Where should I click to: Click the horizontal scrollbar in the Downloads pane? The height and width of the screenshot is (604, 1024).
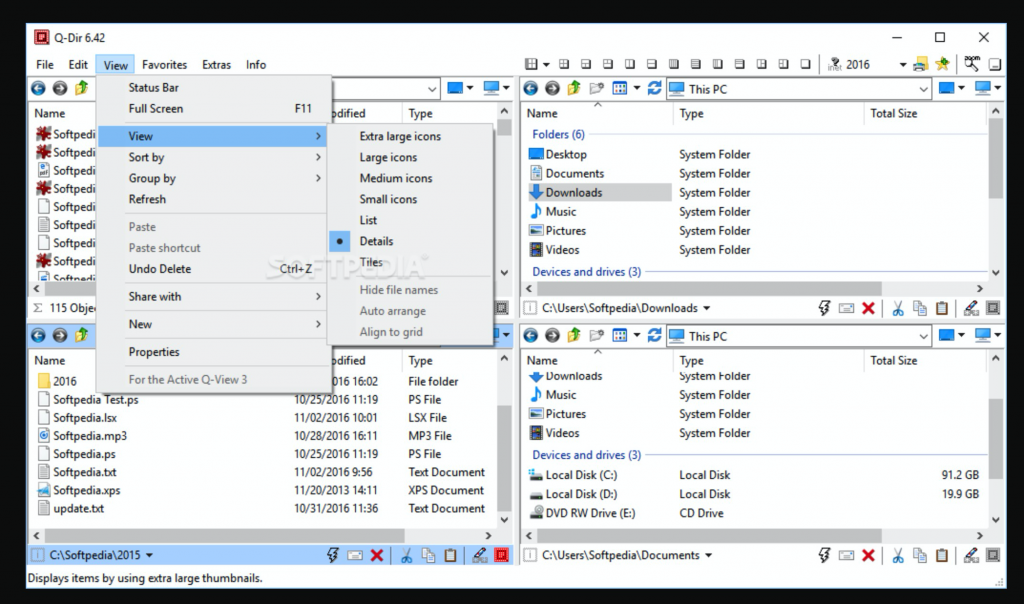pyautogui.click(x=708, y=289)
